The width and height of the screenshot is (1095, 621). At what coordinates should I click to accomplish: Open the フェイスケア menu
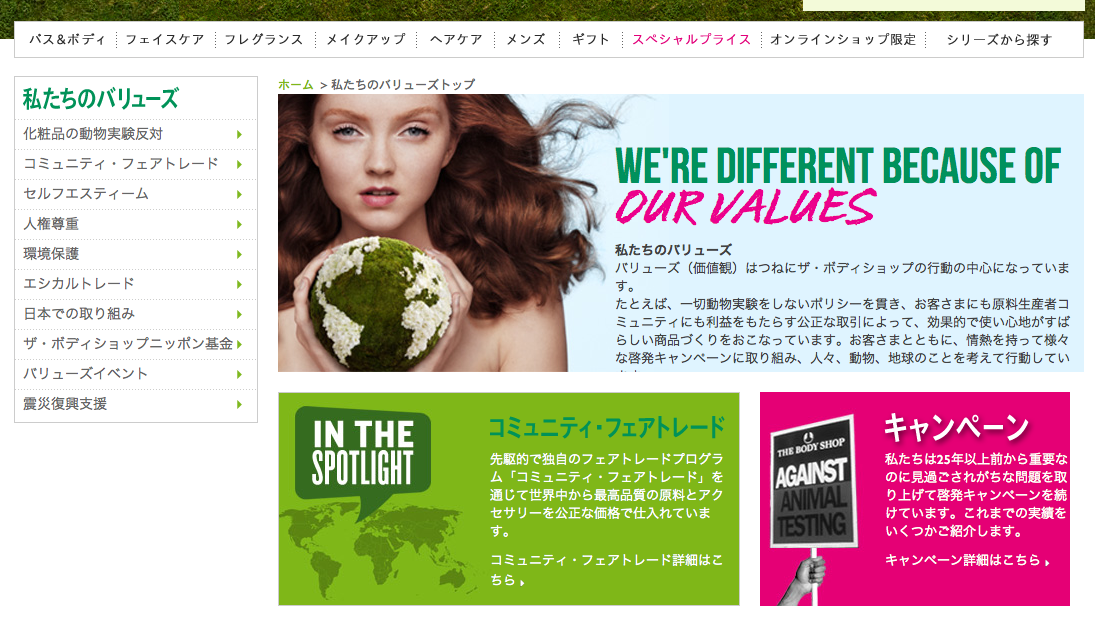165,40
